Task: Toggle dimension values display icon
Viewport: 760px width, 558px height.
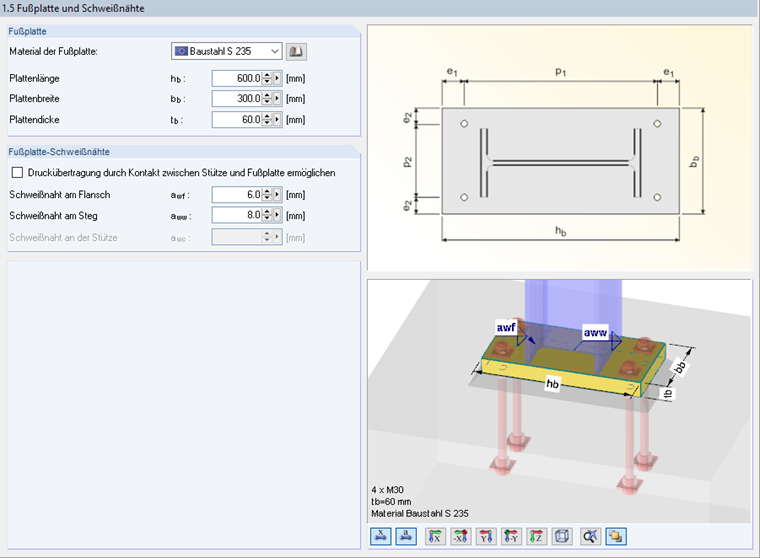Action: (x=406, y=537)
